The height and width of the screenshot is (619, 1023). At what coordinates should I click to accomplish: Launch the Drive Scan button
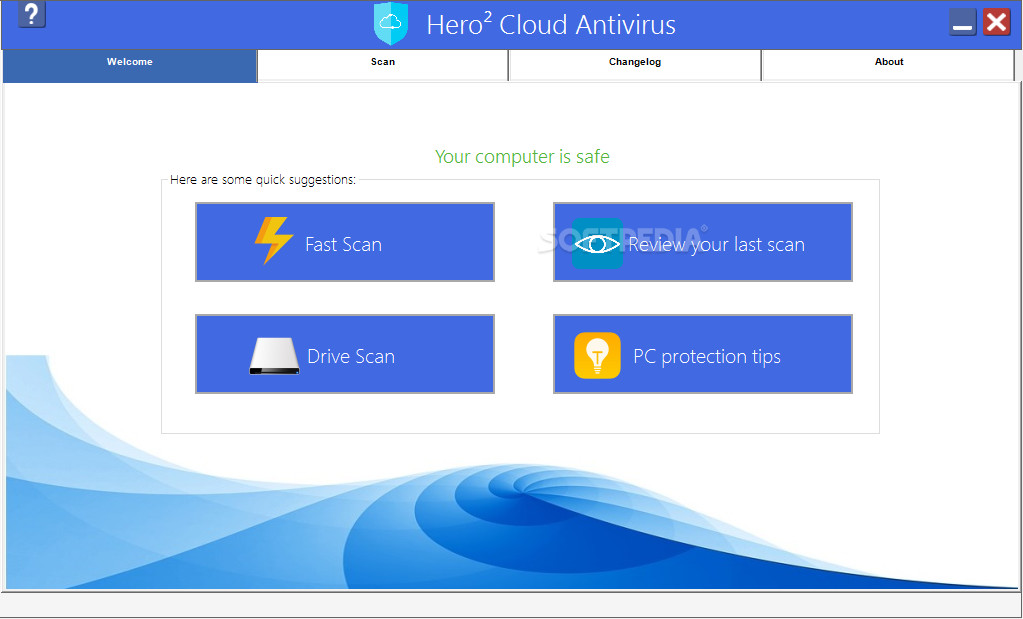[345, 354]
